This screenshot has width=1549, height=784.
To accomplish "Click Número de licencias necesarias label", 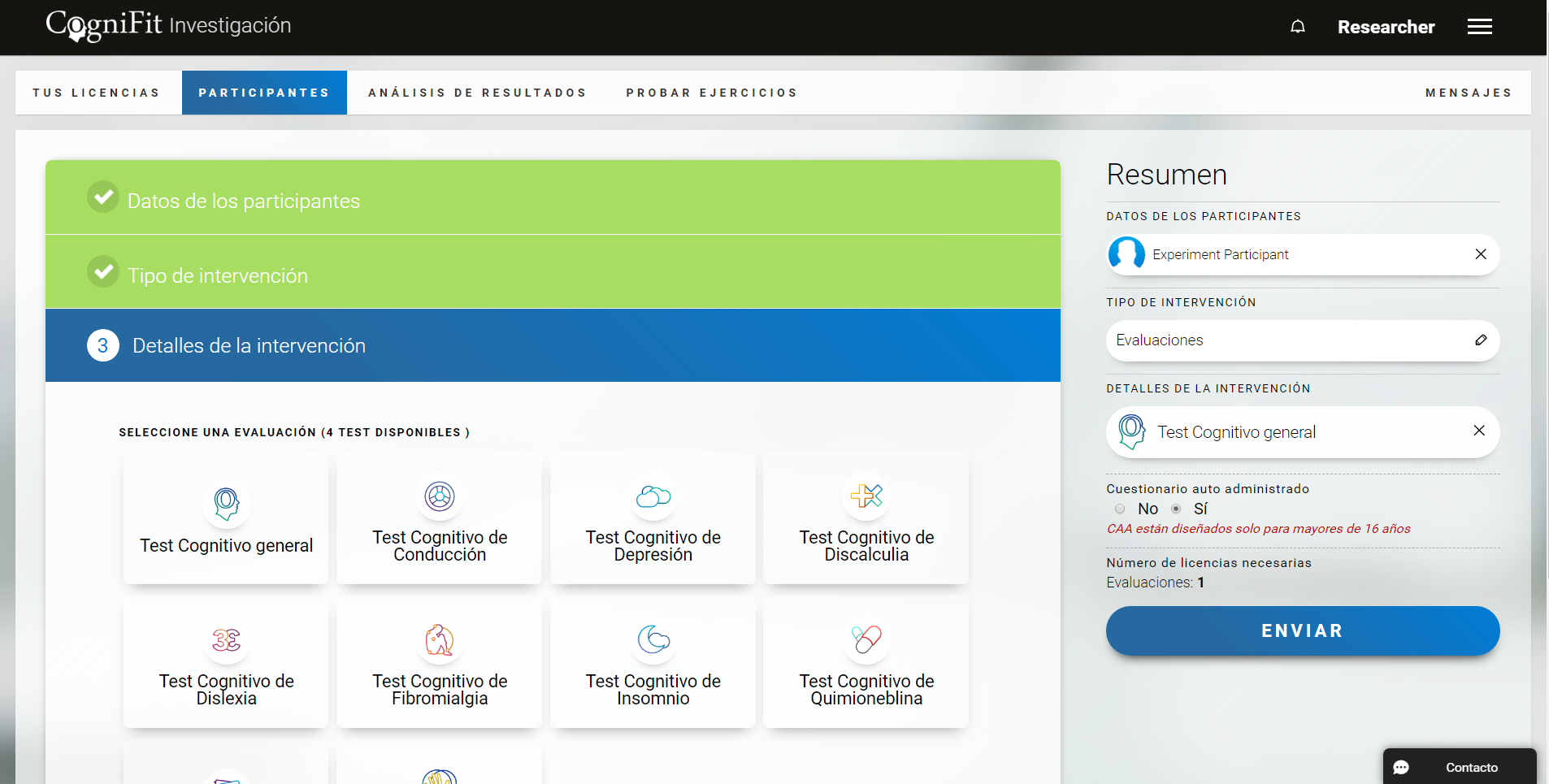I will pos(1208,563).
